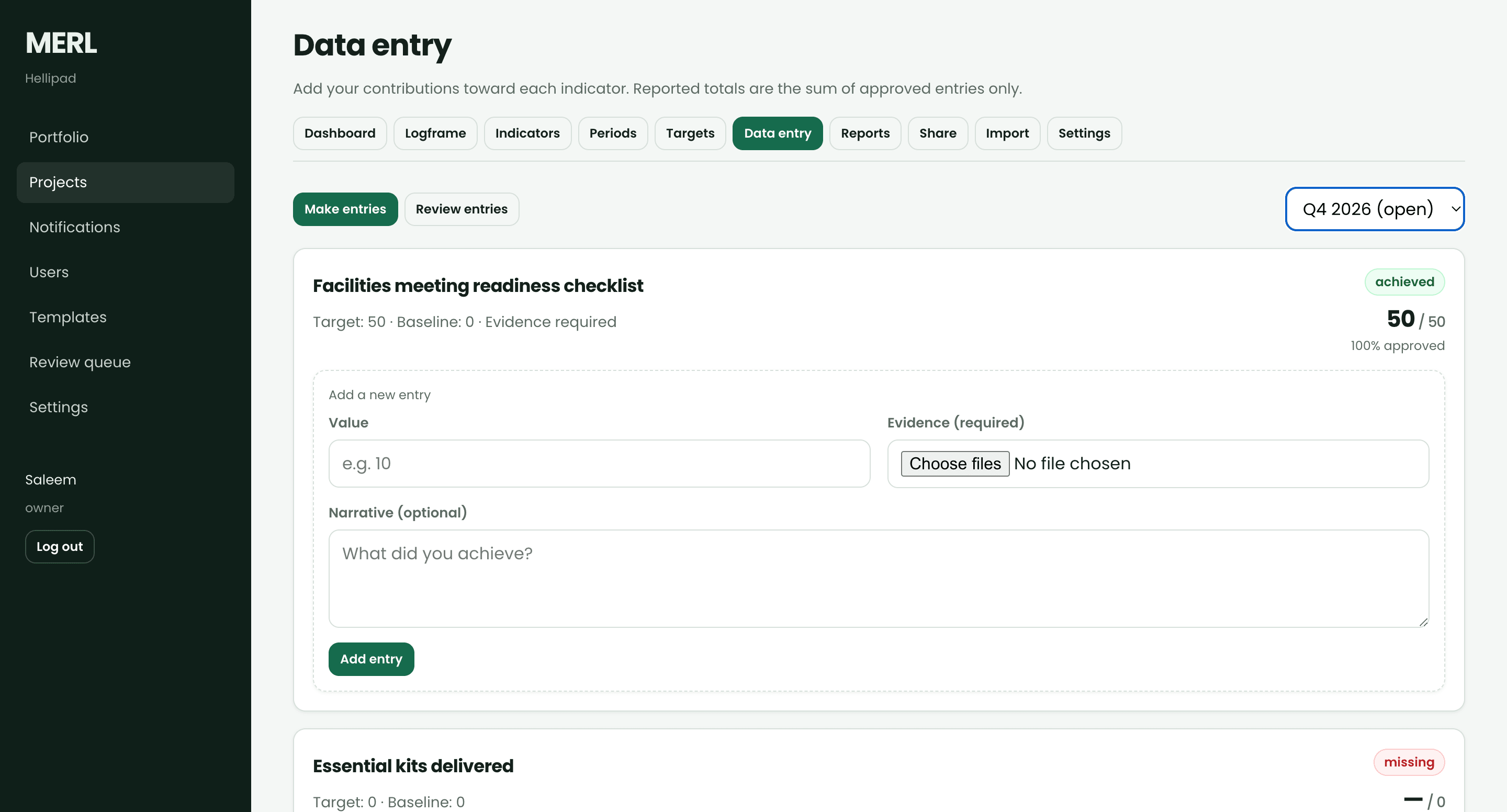Click the Saleem user name
The height and width of the screenshot is (812, 1507).
pyautogui.click(x=50, y=480)
